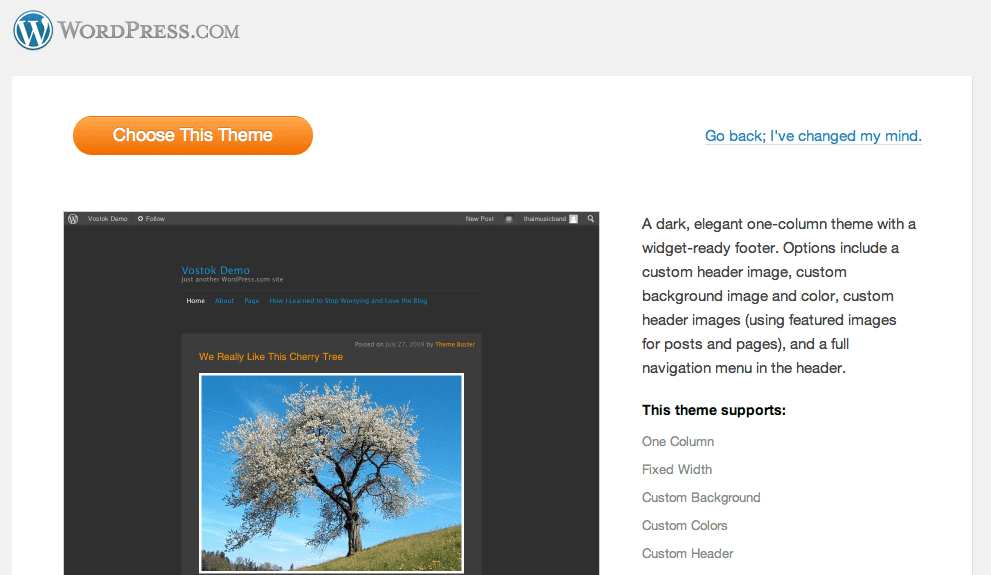Screen dimensions: 991x575
Task: Open 'Go back; I've changed my mind' link
Action: point(813,136)
